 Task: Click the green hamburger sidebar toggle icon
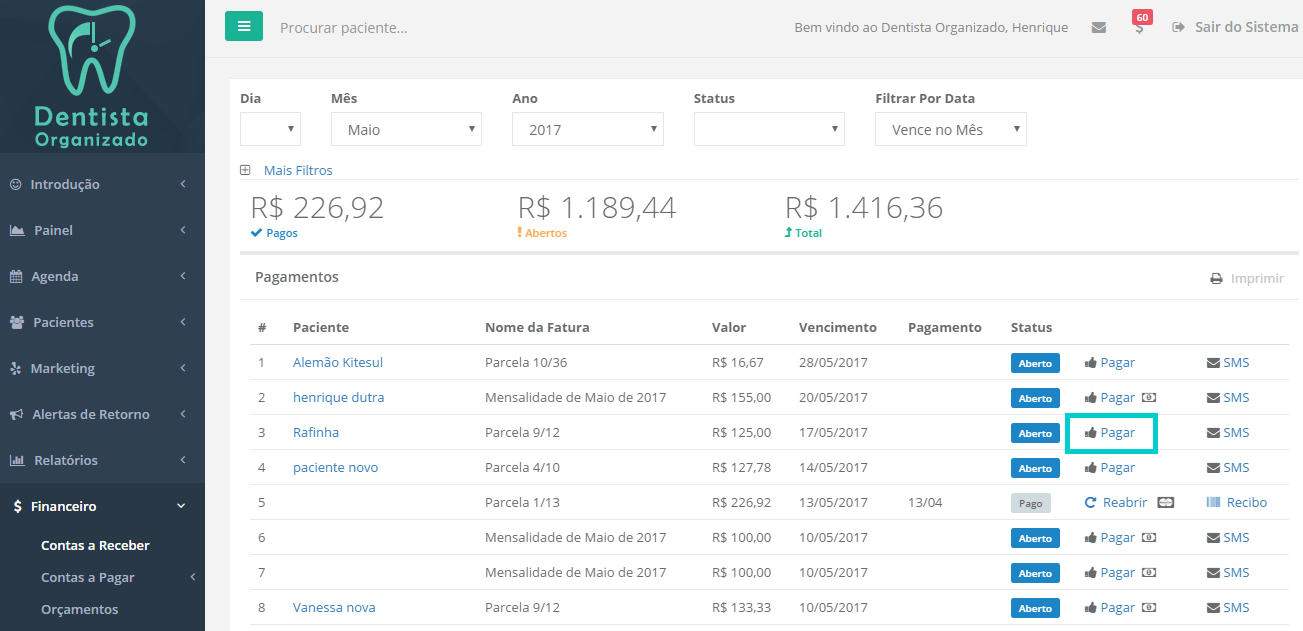click(243, 26)
